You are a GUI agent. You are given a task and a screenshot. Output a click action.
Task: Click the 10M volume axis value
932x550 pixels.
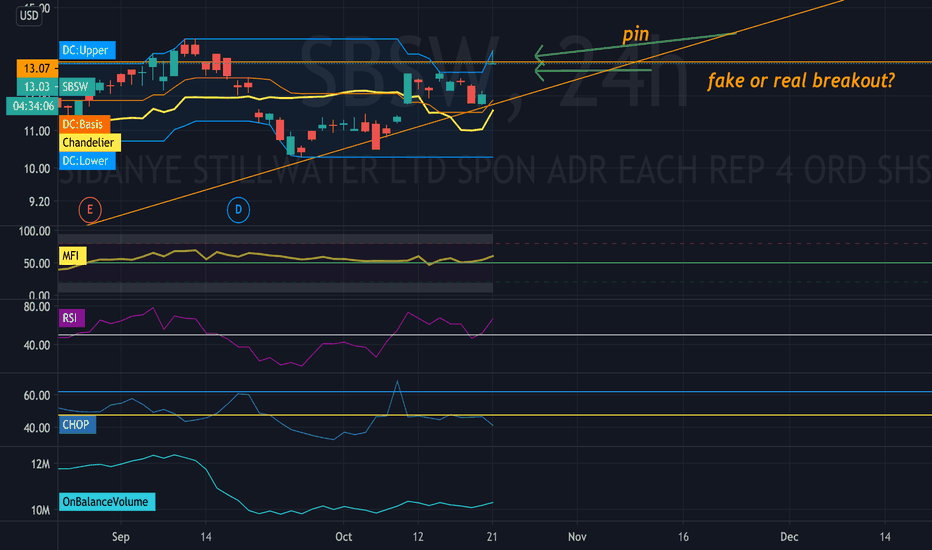(x=40, y=510)
